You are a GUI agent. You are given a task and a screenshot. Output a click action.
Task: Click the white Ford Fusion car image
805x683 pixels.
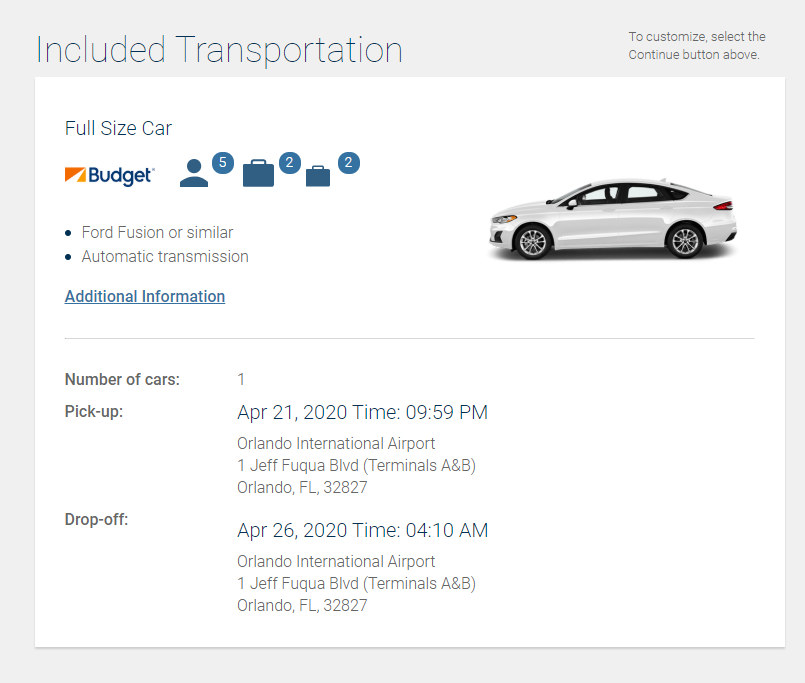click(x=613, y=219)
